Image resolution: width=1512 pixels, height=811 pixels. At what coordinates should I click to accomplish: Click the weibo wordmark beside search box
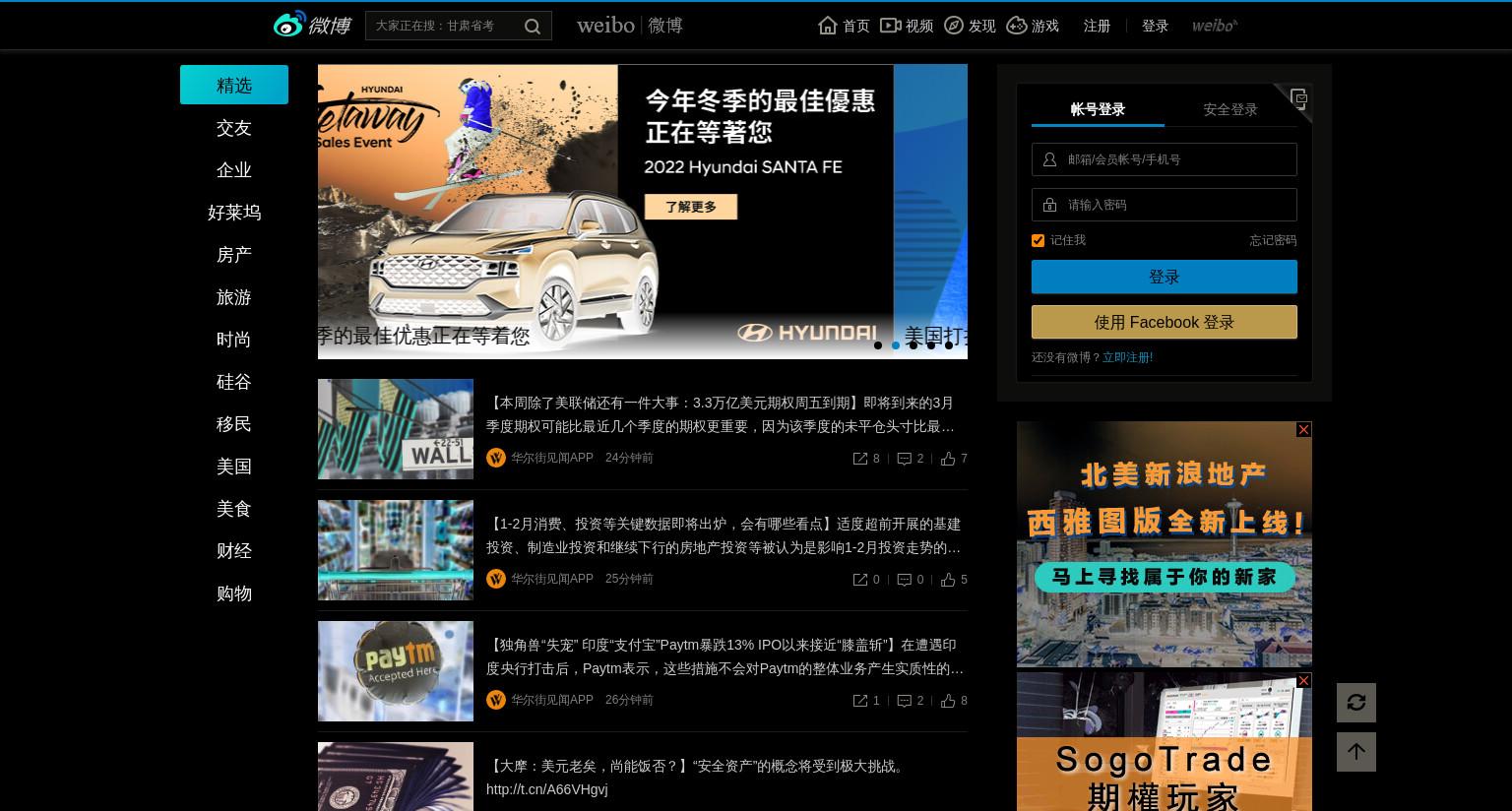tap(629, 25)
